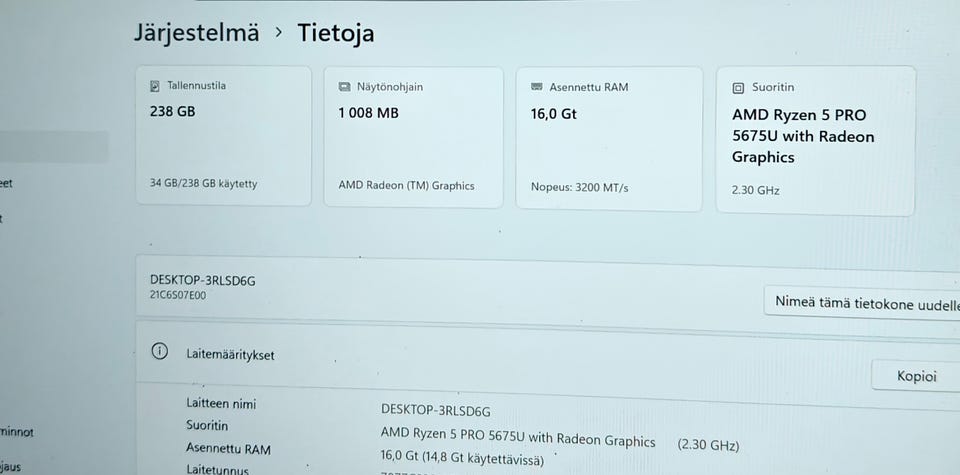Screen dimensions: 960x475
Task: Open rename PC button 'Nimeä tämä tietokone uudelleen'
Action: point(862,304)
